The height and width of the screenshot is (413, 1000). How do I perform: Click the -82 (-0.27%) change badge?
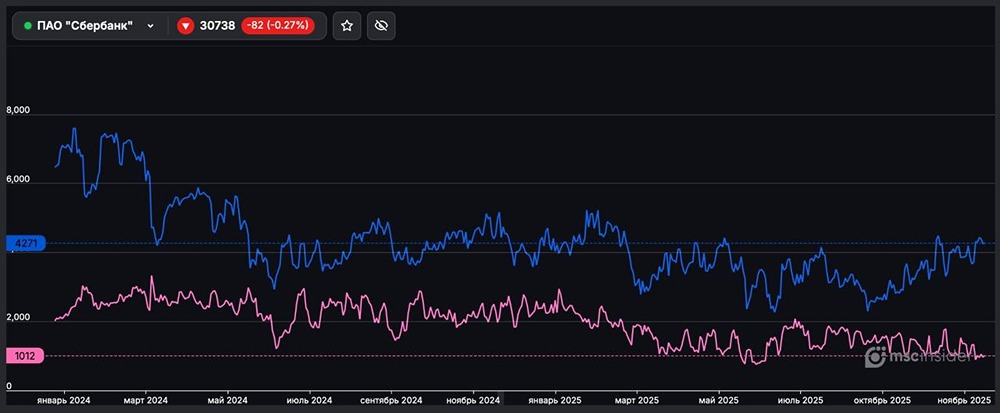(278, 26)
